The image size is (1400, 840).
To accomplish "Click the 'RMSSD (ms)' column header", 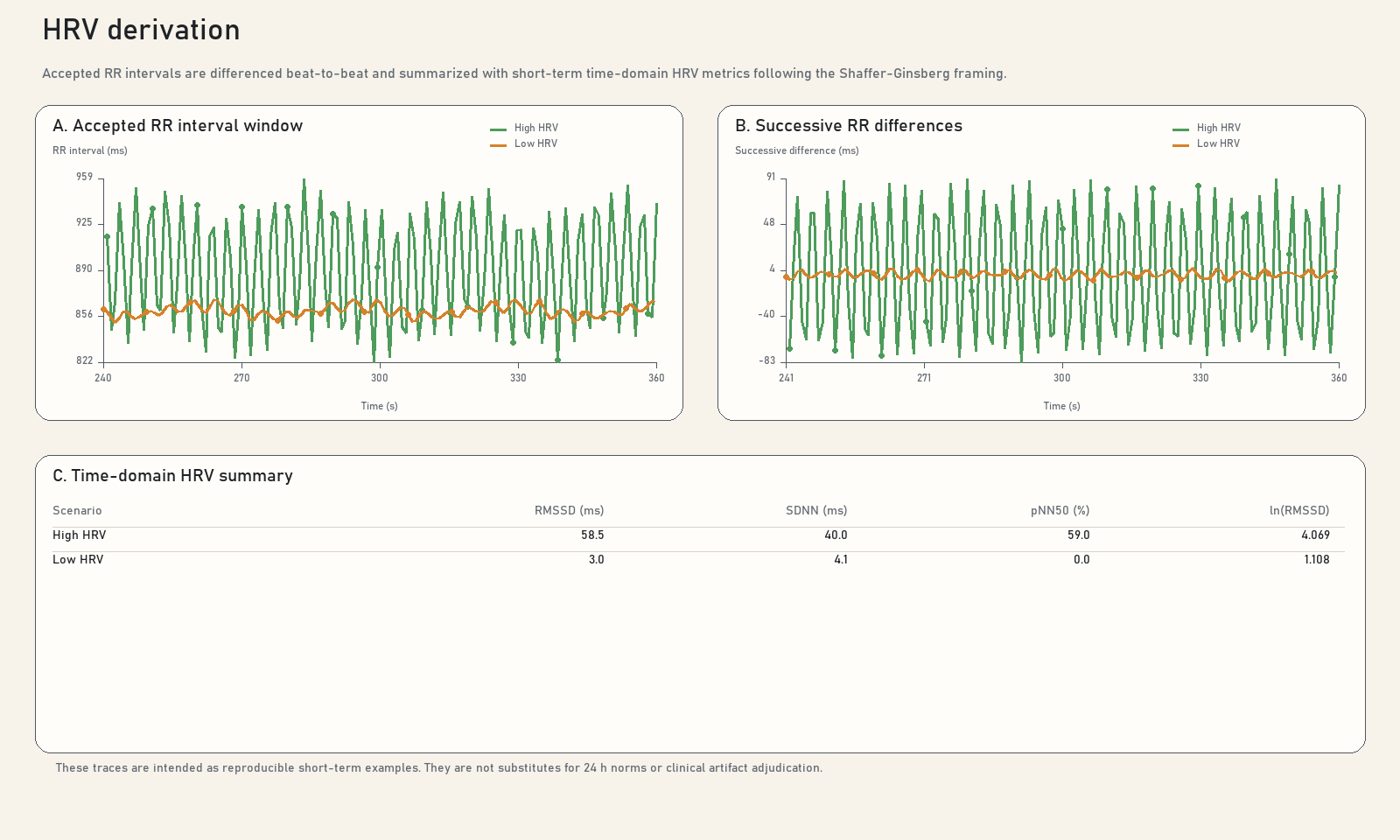I will (x=569, y=510).
